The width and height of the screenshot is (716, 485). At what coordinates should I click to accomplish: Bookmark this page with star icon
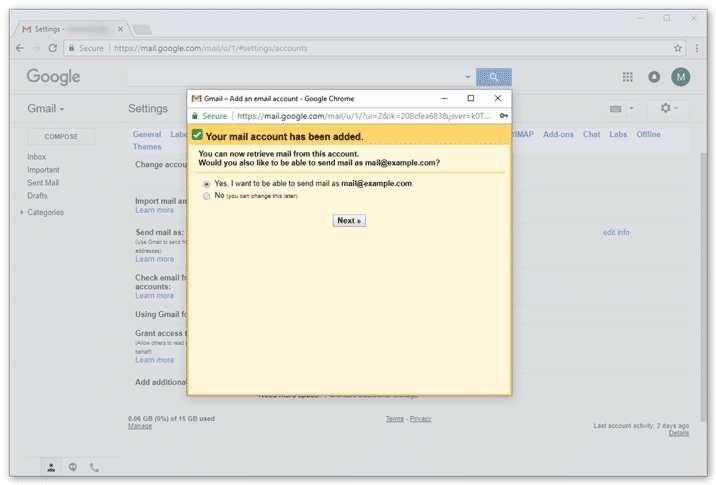tap(678, 48)
